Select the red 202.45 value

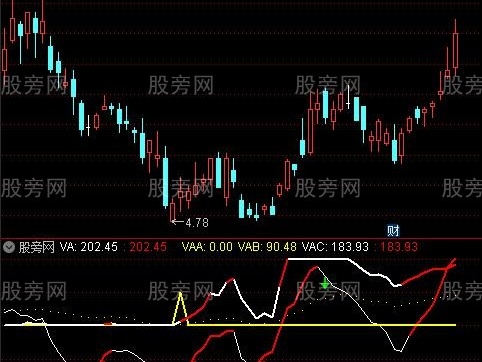click(148, 247)
